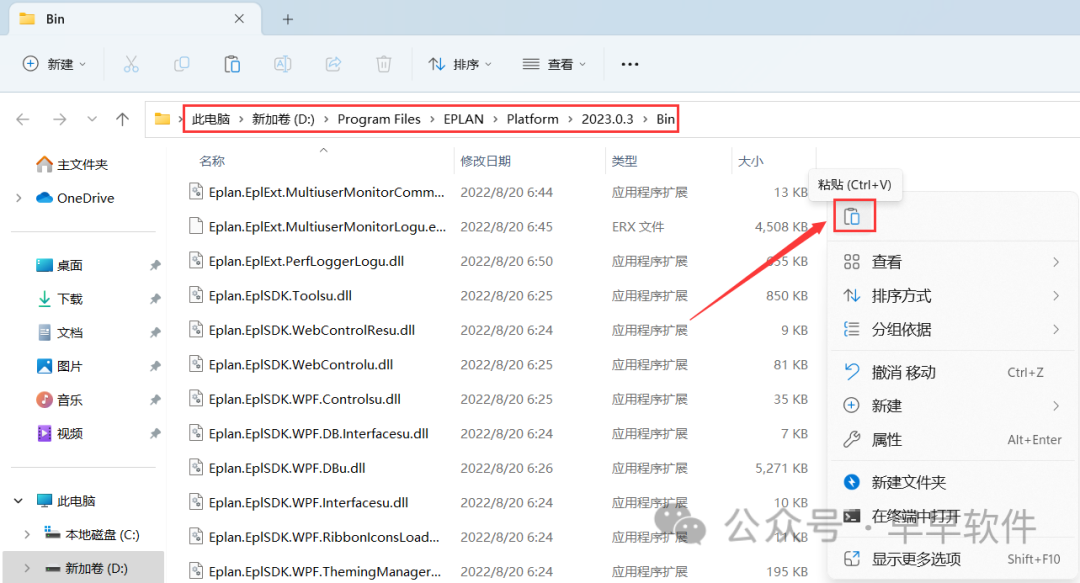Viewport: 1080px width, 583px height.
Task: Sort files by 修改日期 column header
Action: pos(486,161)
